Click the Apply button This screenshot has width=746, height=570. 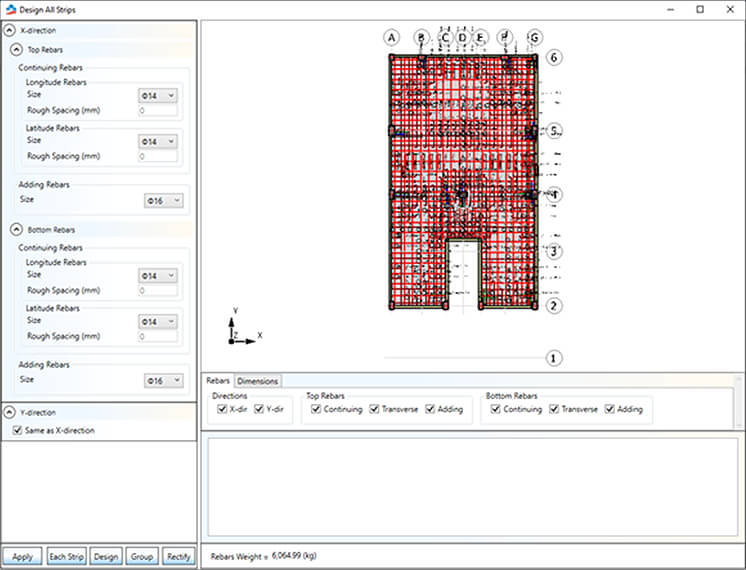coord(22,557)
